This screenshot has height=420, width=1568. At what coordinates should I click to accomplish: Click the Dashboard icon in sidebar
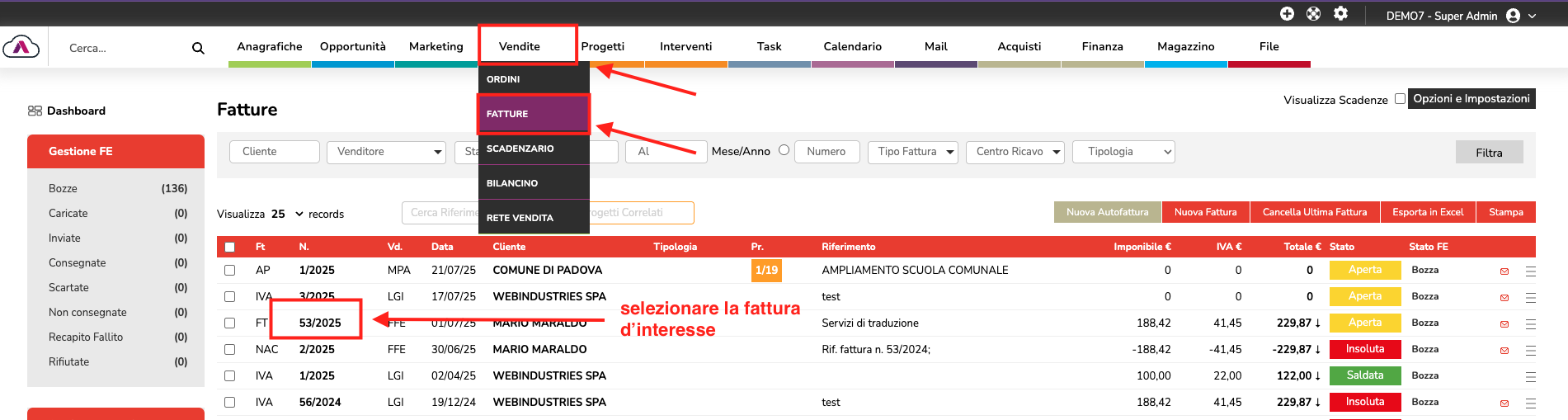click(35, 111)
